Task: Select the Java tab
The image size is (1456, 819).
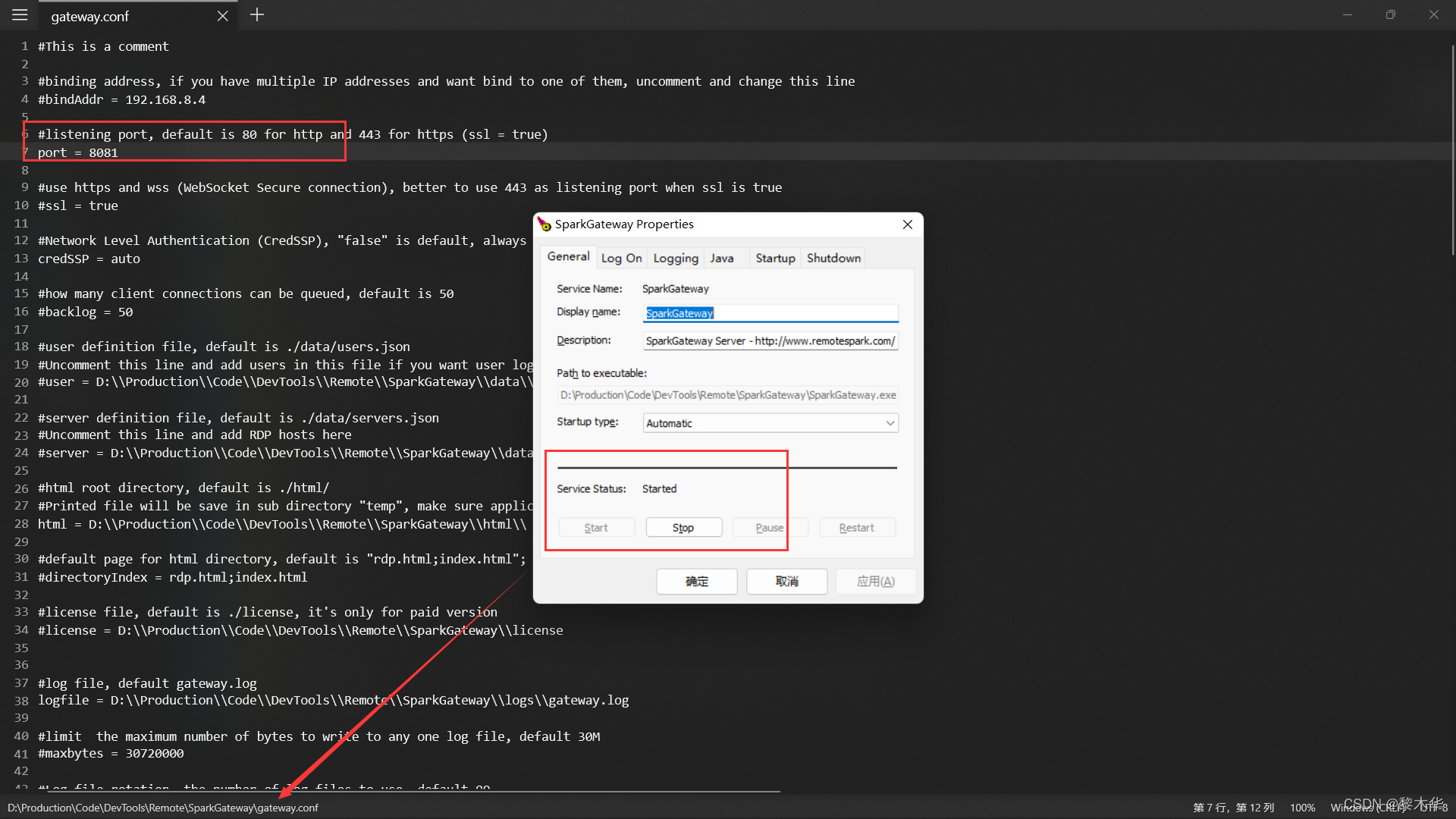Action: (x=721, y=259)
